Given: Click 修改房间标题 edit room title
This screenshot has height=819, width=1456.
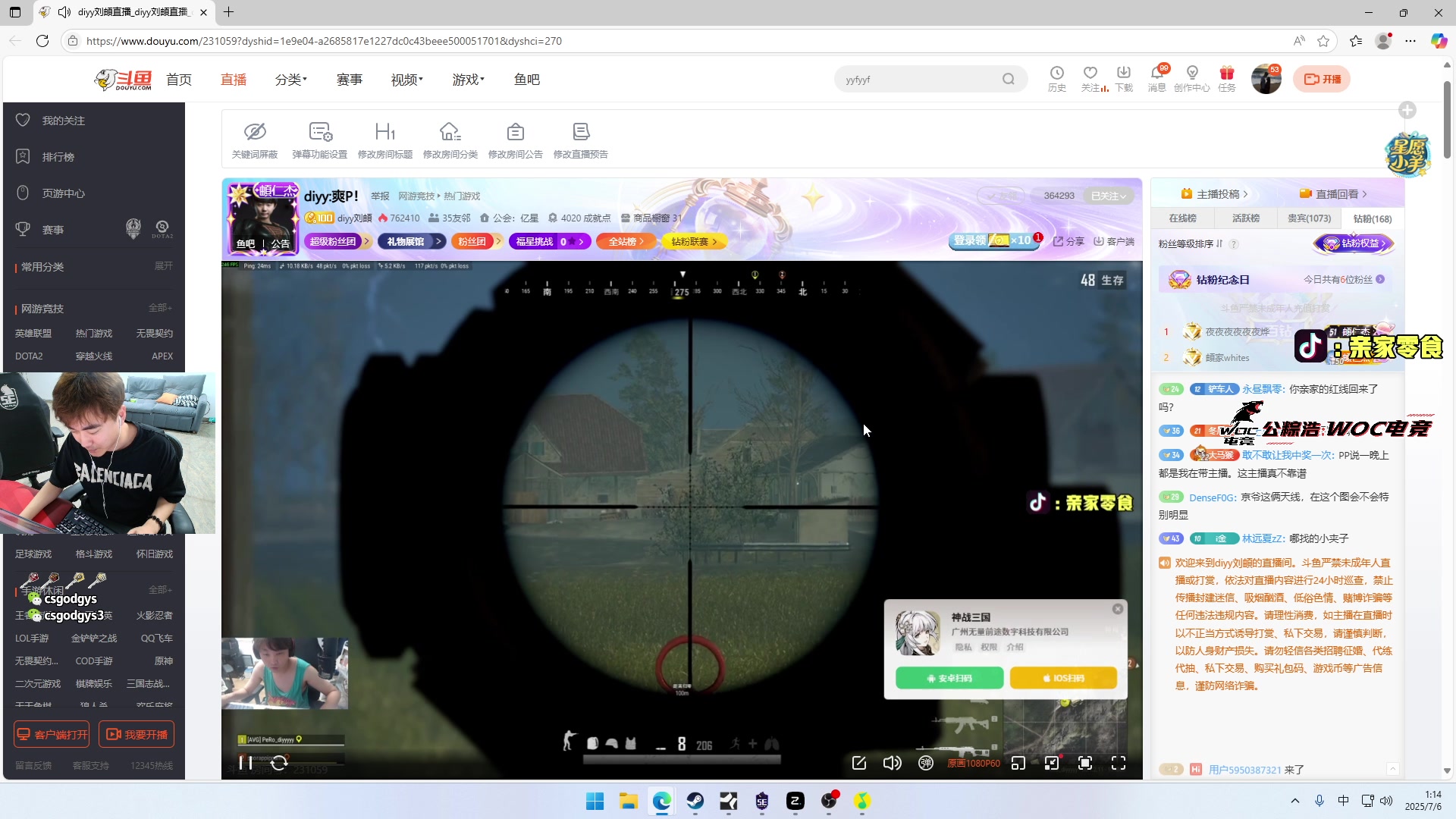Looking at the screenshot, I should (x=385, y=140).
